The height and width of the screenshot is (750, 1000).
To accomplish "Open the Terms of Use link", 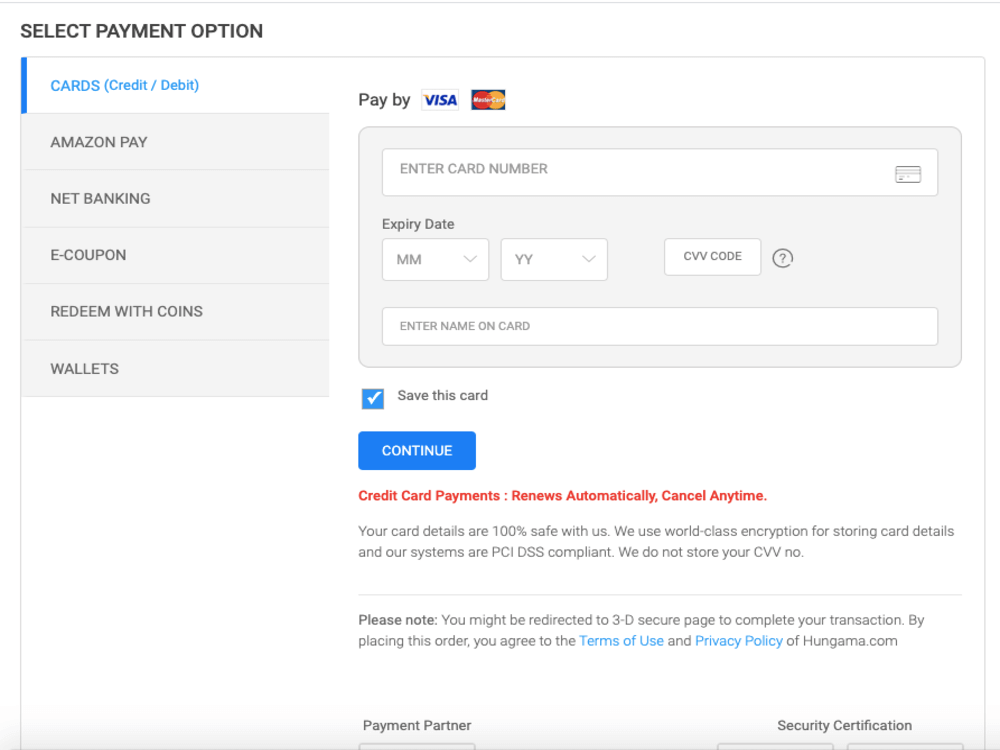I will (x=621, y=641).
